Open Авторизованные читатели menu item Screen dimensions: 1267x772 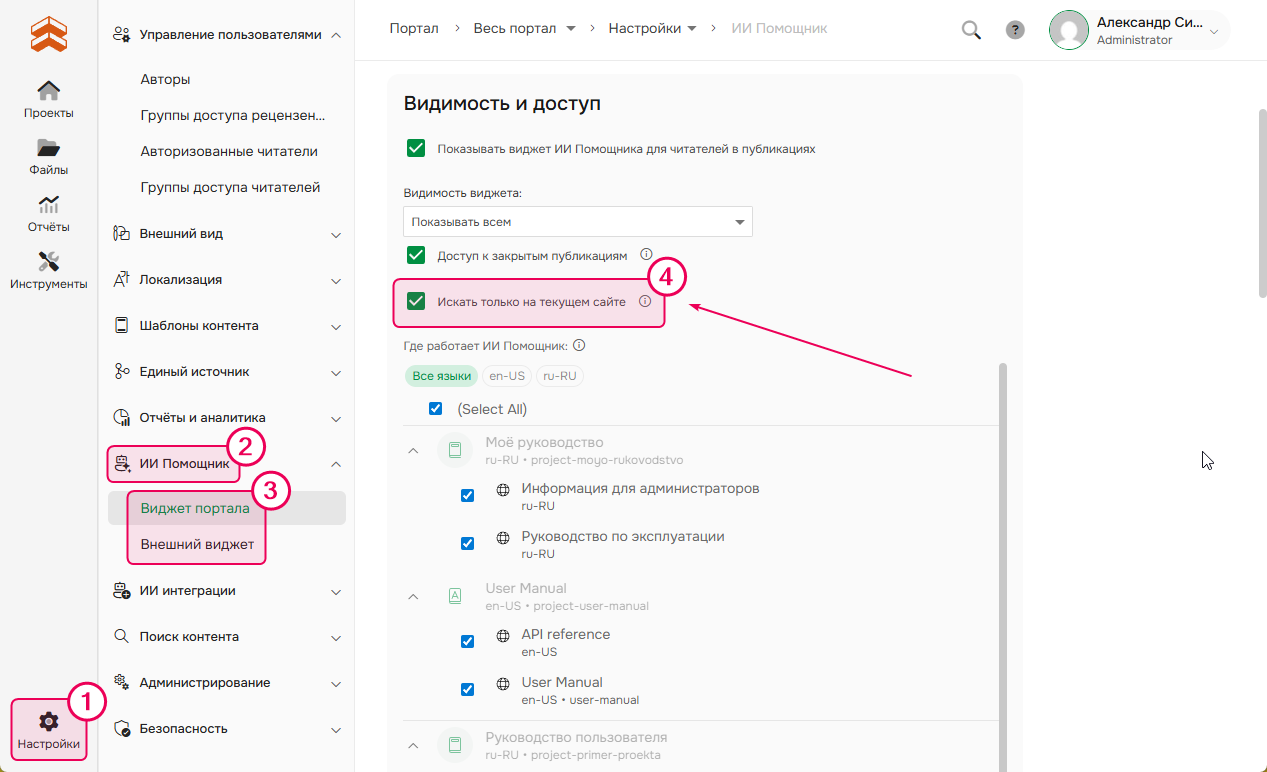coord(229,151)
